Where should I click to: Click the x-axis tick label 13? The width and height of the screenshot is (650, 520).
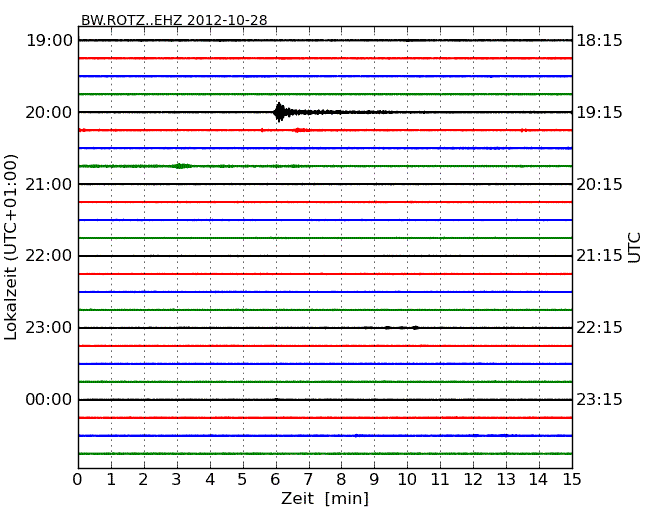coord(506,479)
